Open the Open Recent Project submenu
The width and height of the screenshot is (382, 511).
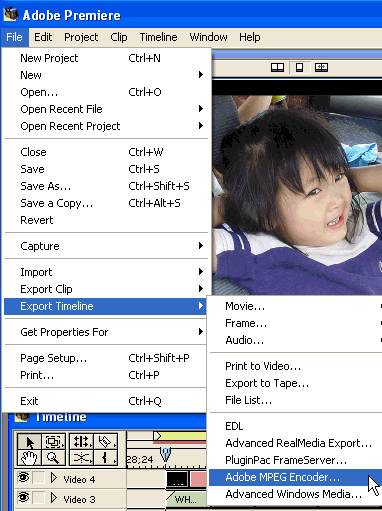[x=107, y=126]
